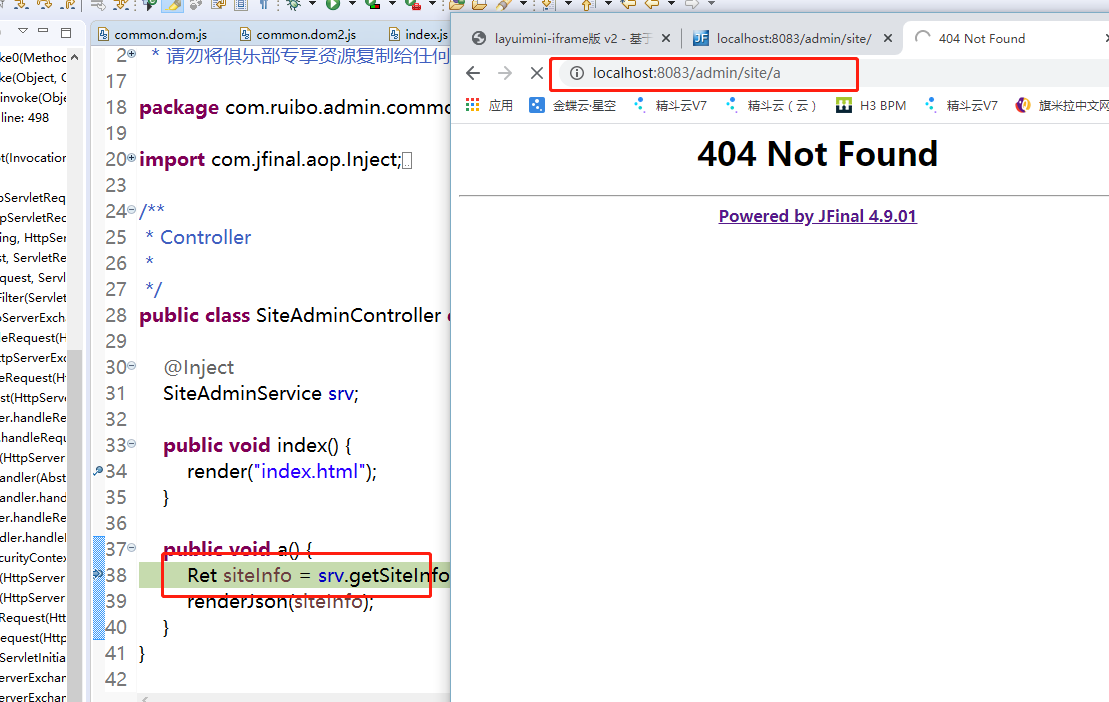Screen dimensions: 1109x702
Task: Expand the folded imports at line 20
Action: (132, 157)
